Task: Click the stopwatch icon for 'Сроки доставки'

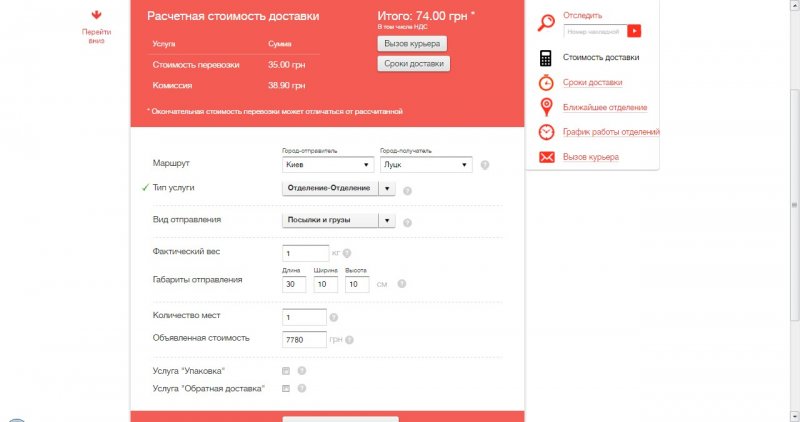Action: click(x=546, y=82)
